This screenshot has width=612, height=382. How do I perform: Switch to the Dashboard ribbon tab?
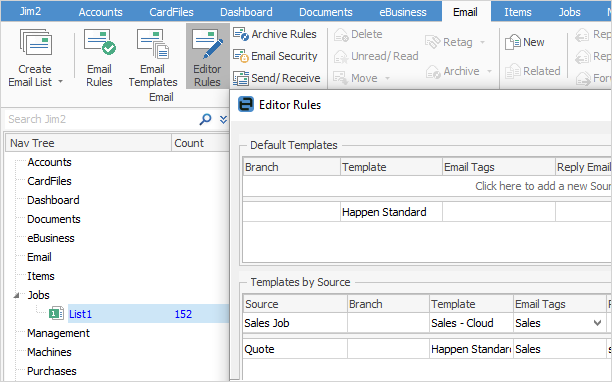[246, 12]
